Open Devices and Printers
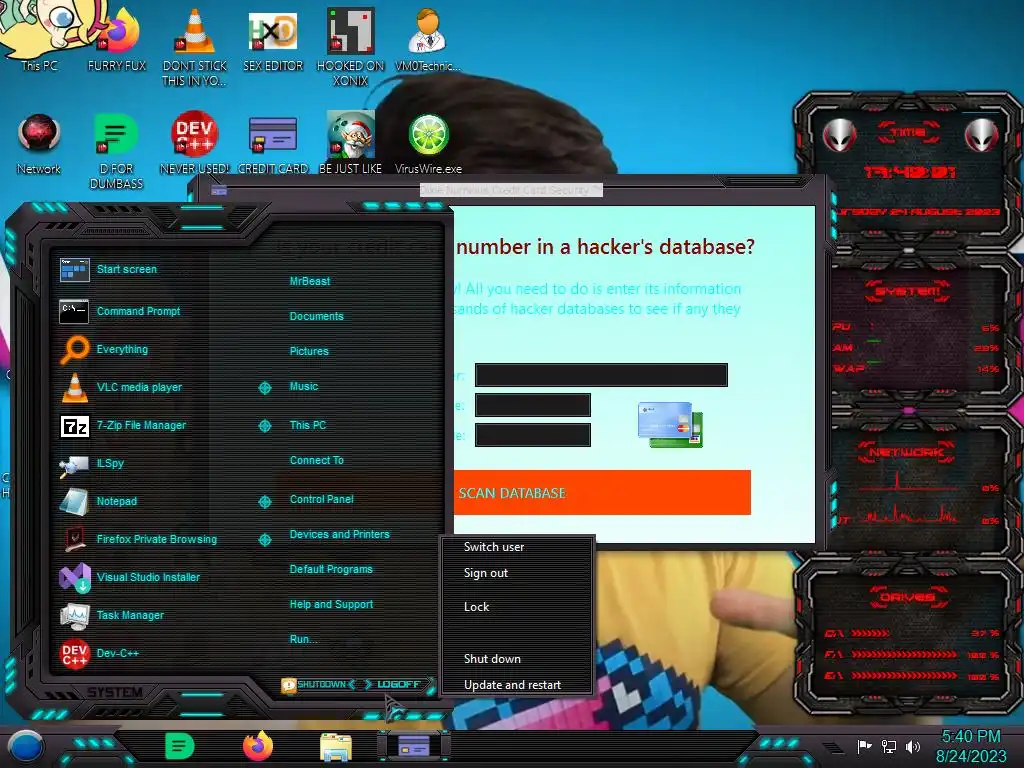This screenshot has height=768, width=1024. 339,534
